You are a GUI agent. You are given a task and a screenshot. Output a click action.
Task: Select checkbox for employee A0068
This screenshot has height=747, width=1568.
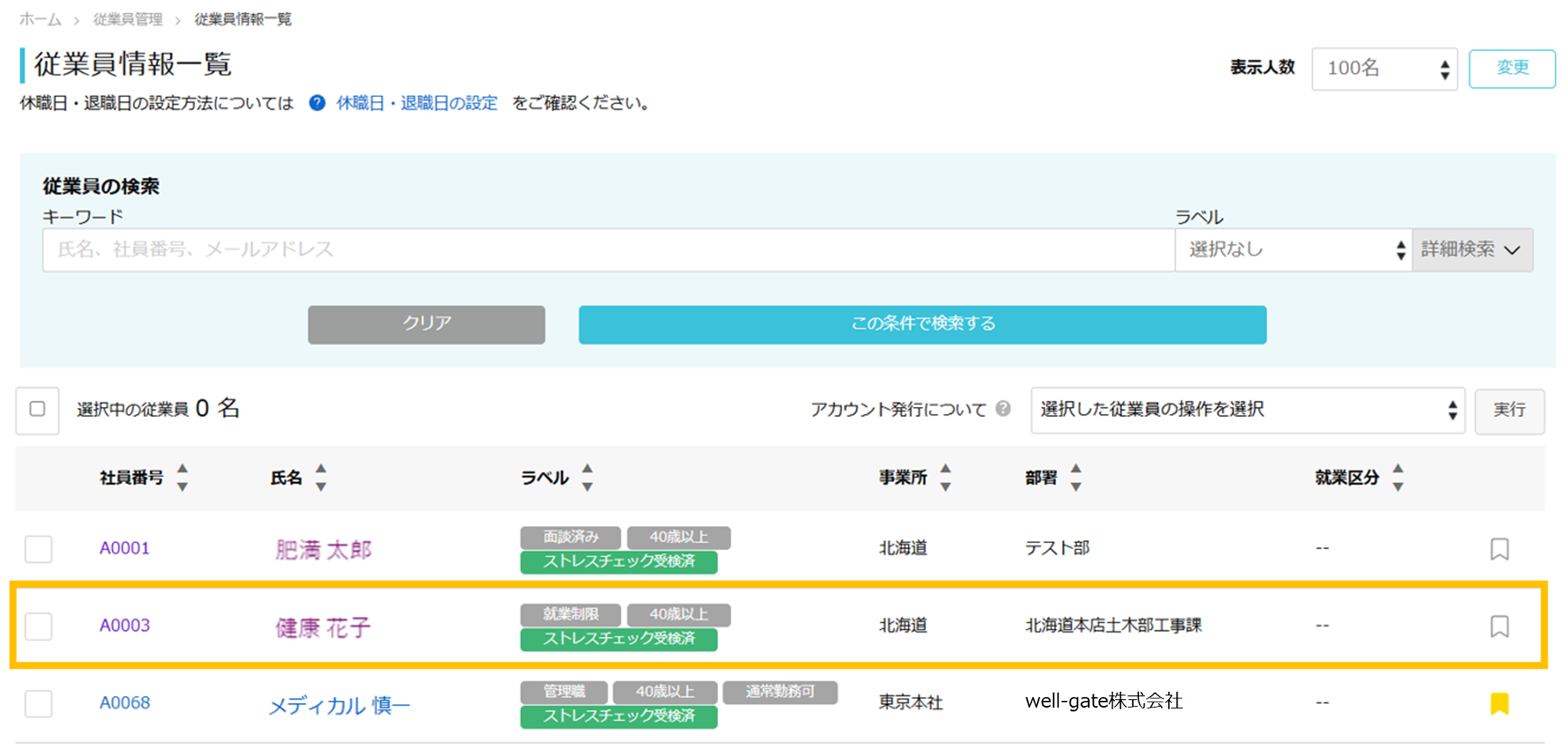(x=38, y=703)
